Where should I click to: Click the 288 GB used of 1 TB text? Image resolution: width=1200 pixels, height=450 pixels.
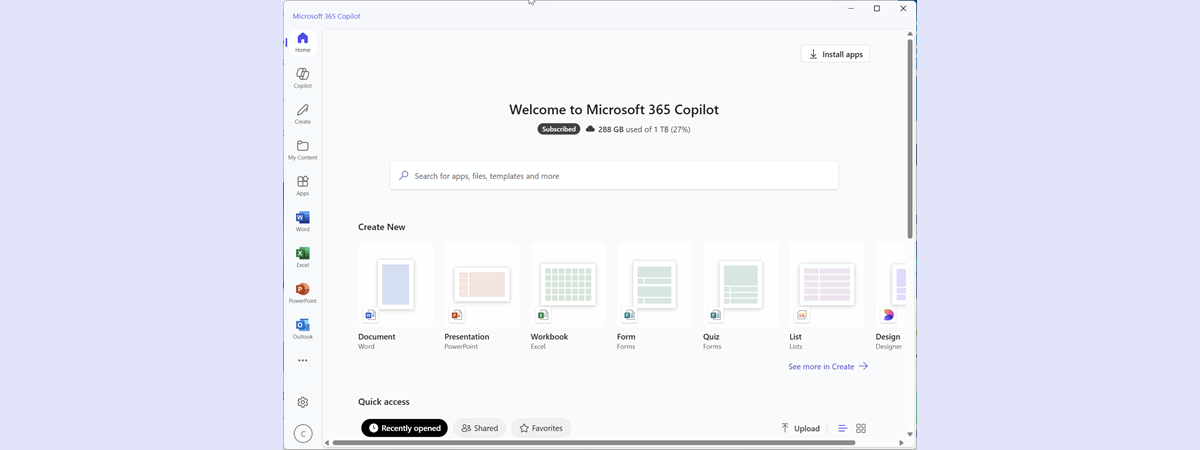coord(644,129)
